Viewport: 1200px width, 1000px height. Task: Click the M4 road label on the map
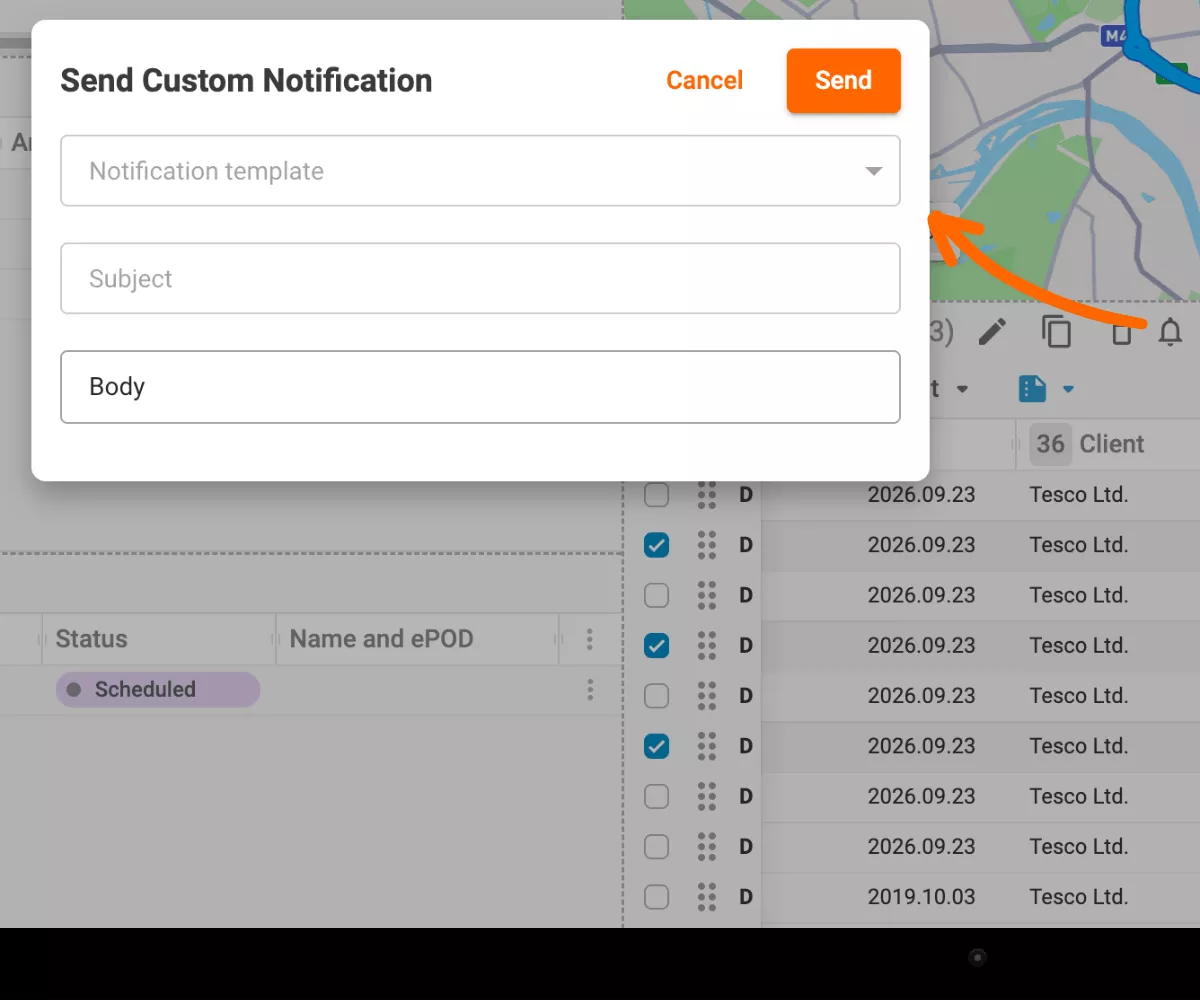(1113, 37)
